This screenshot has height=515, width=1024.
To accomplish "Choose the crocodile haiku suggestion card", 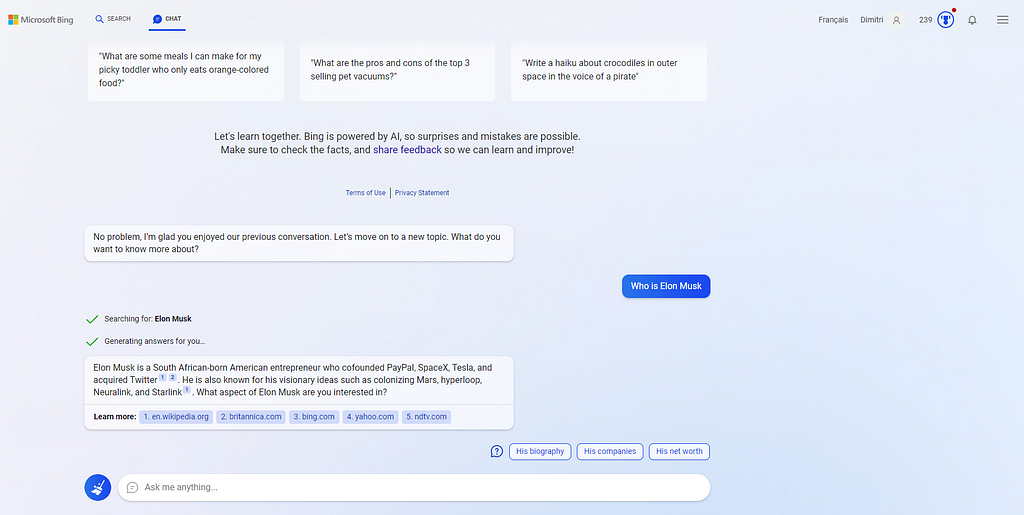I will point(609,70).
